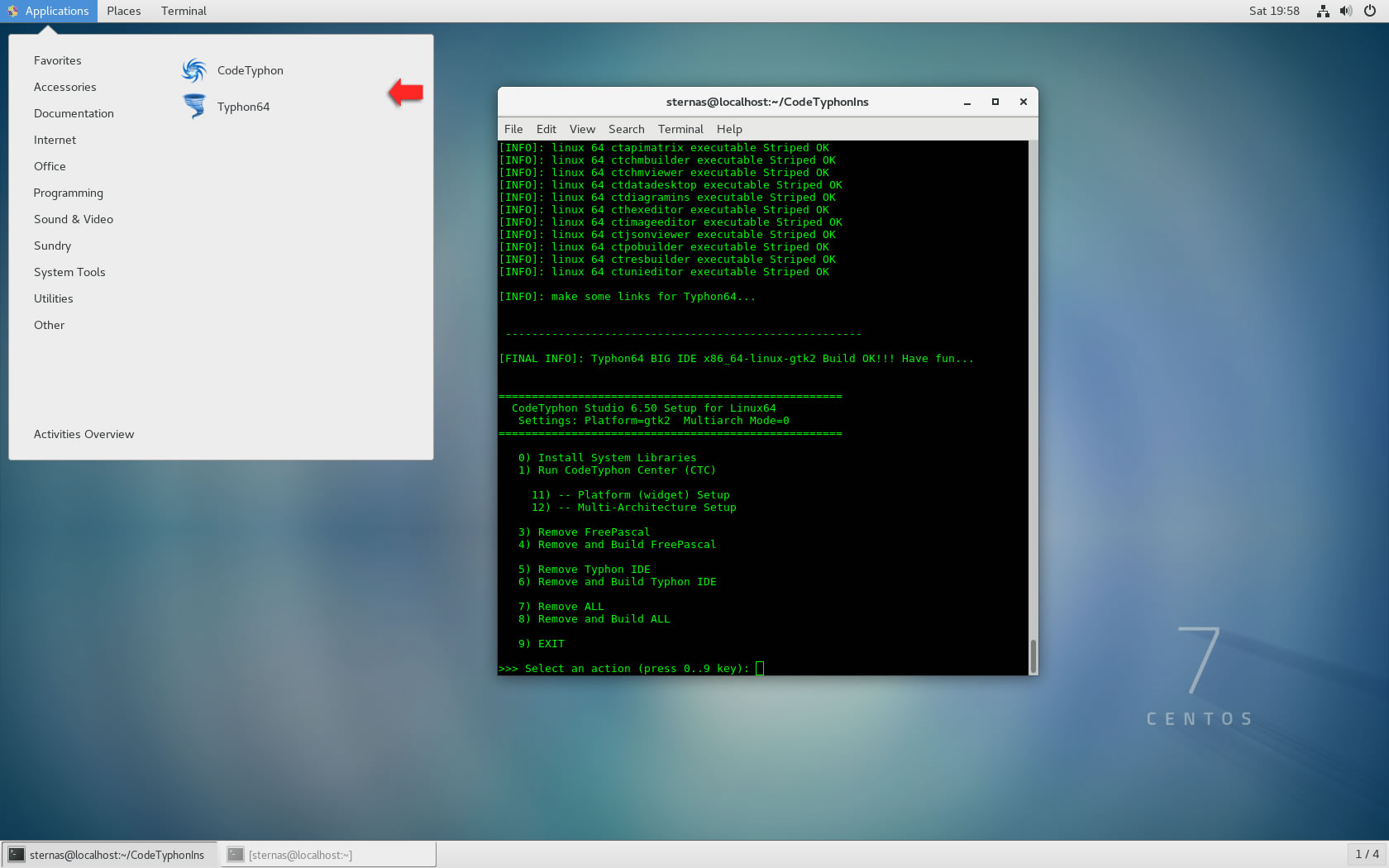Click the text '8) Remove and Build ALL'
The width and height of the screenshot is (1389, 868).
tap(594, 618)
